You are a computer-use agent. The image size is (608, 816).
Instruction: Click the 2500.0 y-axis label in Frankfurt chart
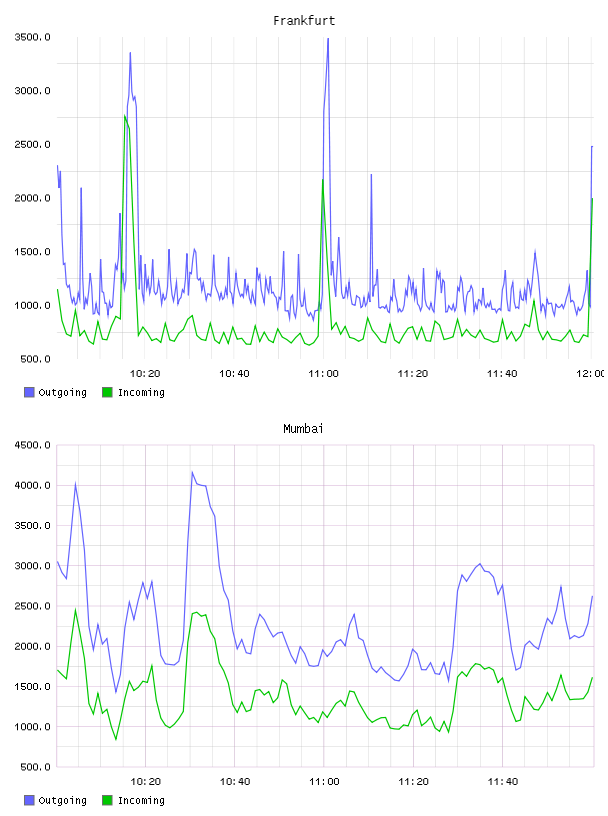33,144
